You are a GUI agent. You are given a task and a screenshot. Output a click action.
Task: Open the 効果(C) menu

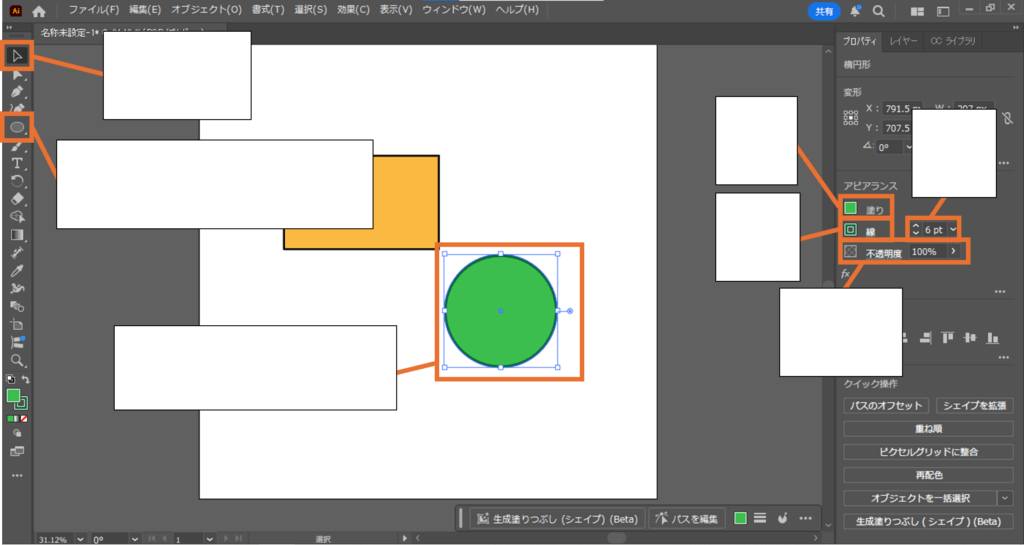click(355, 9)
